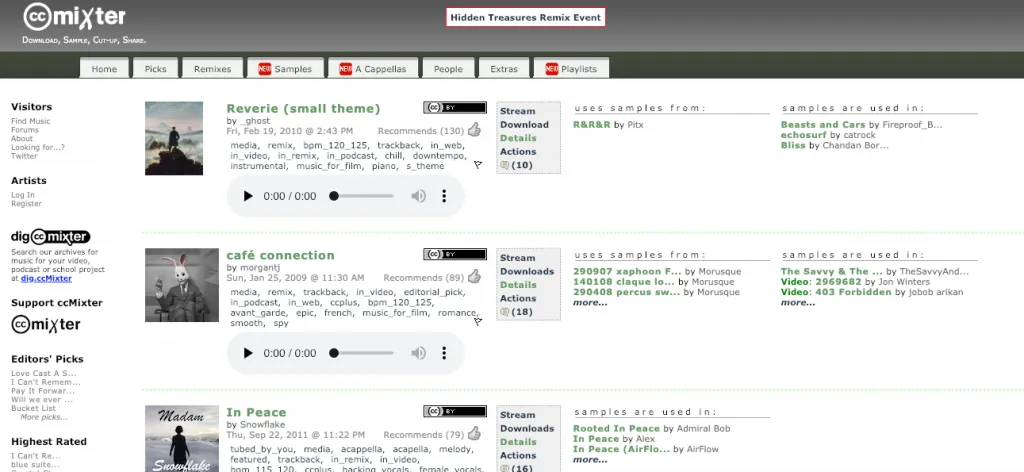
Task: Click the CC BY license badge for In Peace
Action: [455, 411]
